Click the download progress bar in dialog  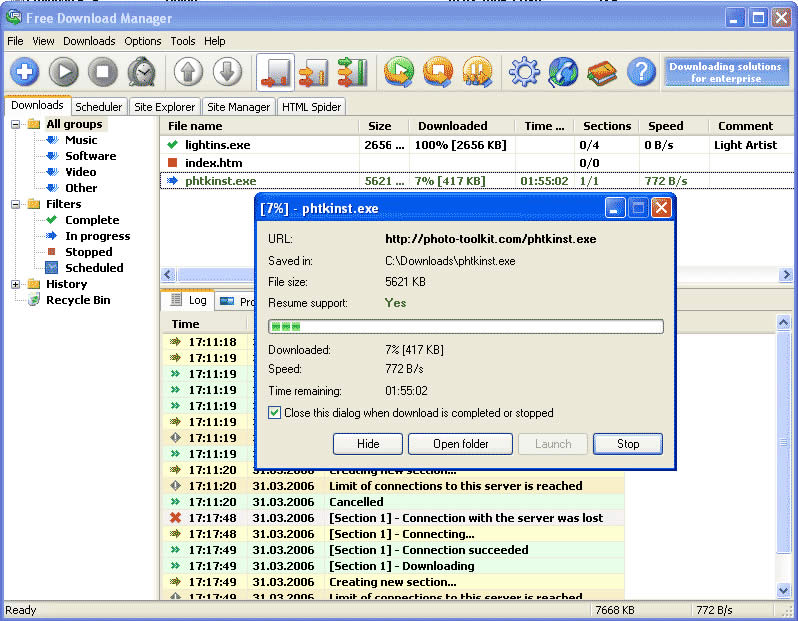465,327
